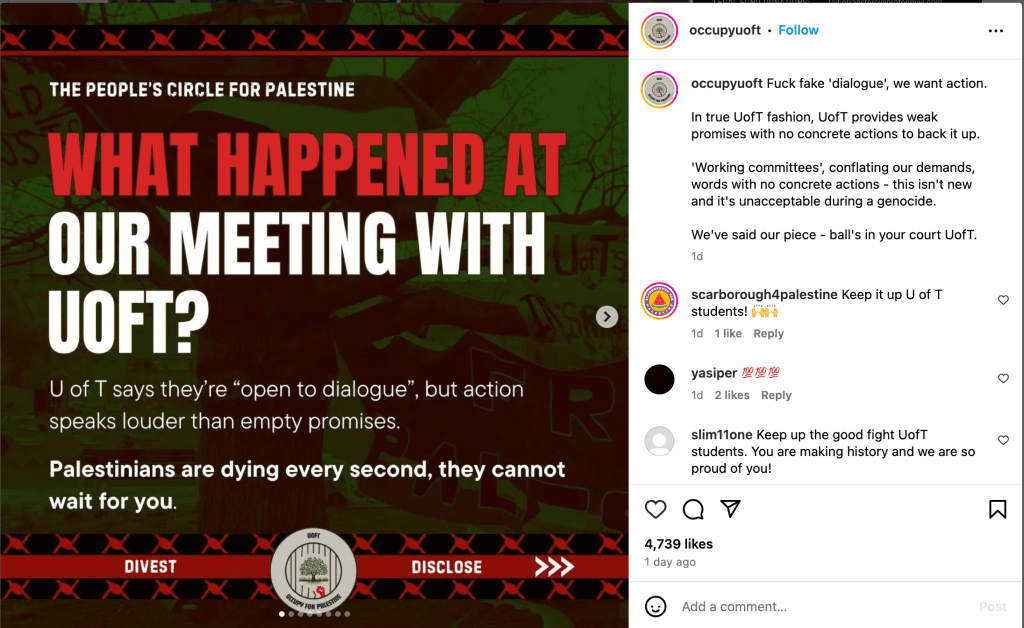Show who gave 2 likes on yasiper comment
This screenshot has height=628, width=1024.
click(x=731, y=395)
